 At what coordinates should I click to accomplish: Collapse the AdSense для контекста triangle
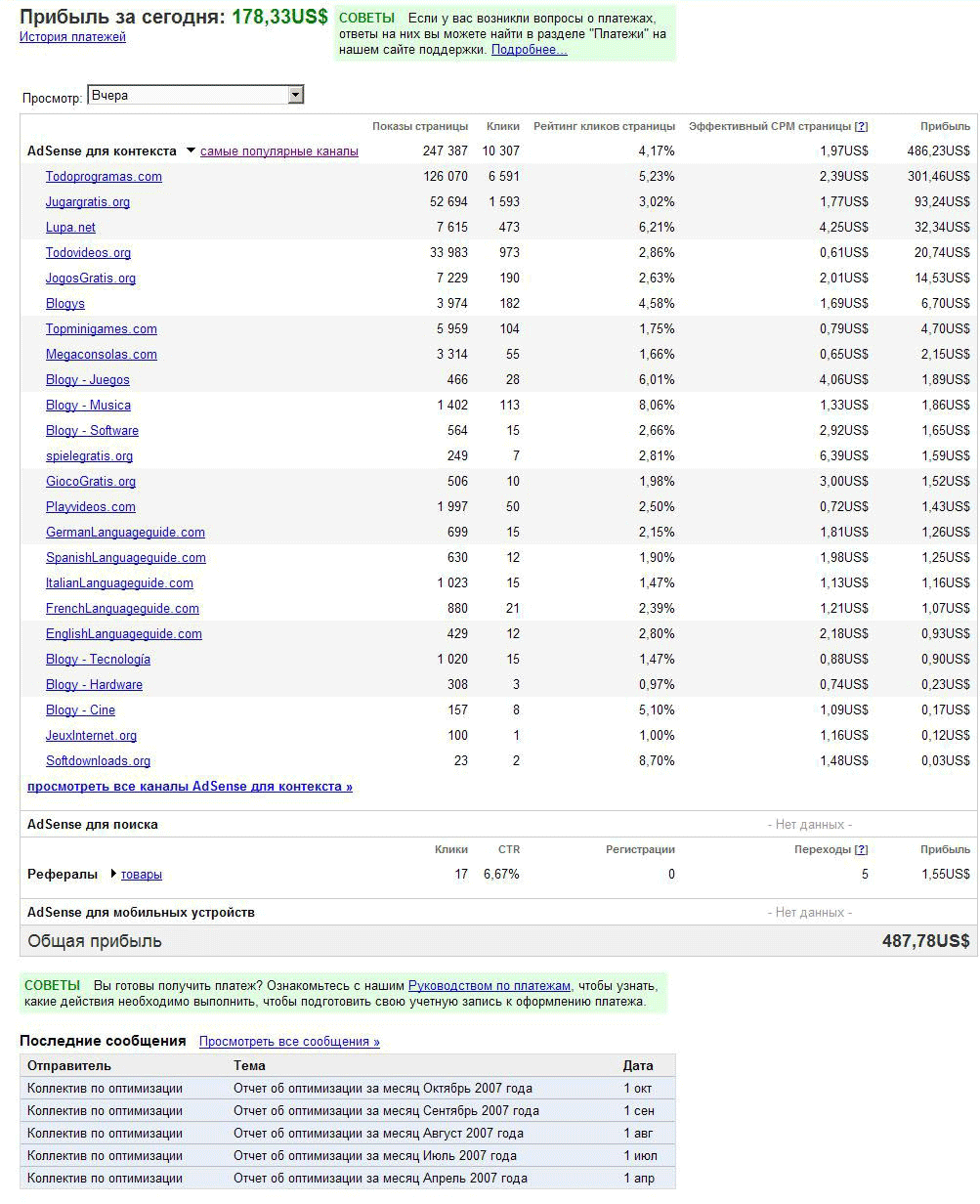[x=190, y=151]
